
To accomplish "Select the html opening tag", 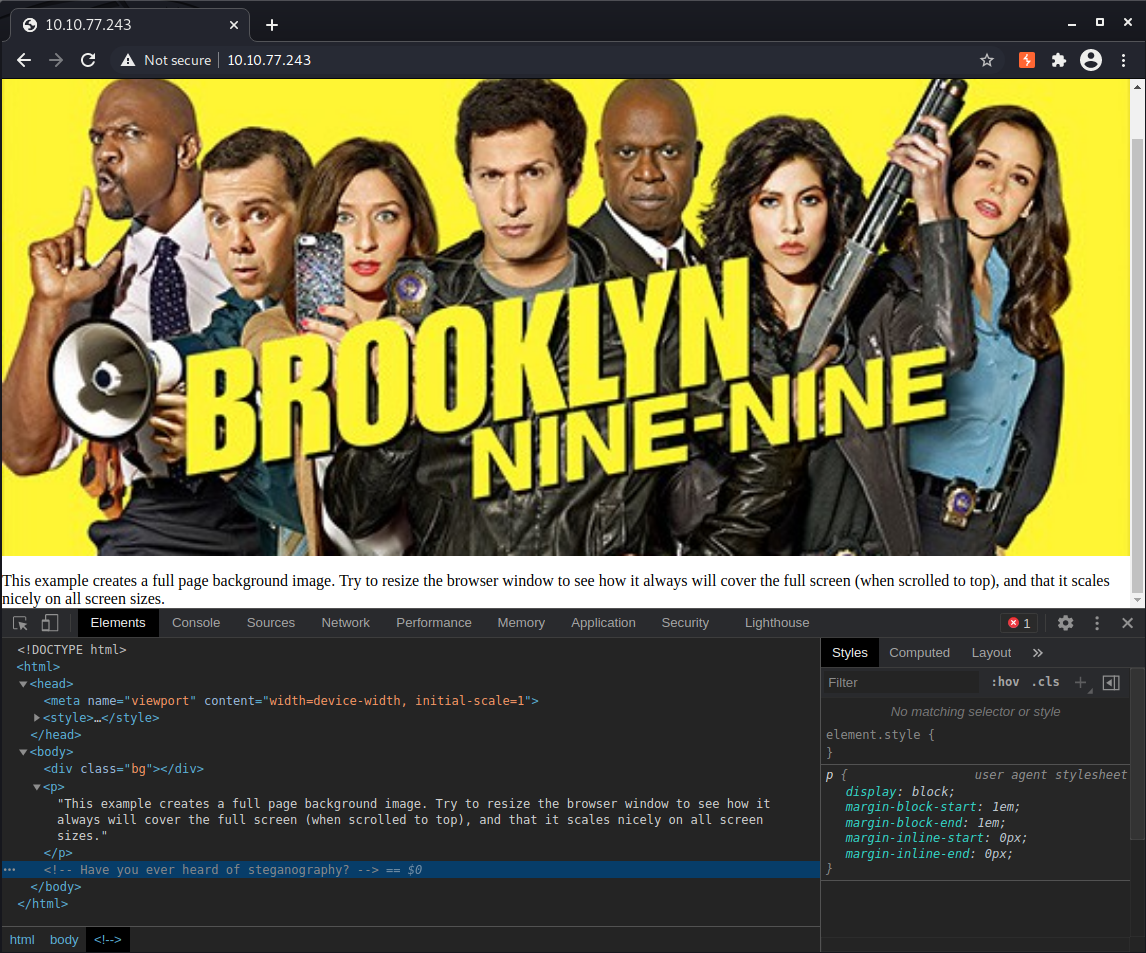I will pos(38,667).
